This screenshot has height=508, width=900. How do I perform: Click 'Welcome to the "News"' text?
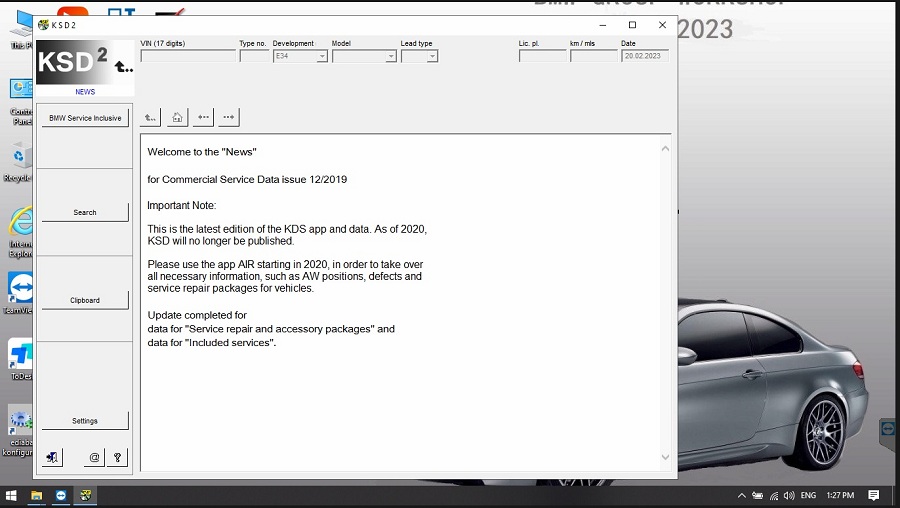(x=202, y=152)
